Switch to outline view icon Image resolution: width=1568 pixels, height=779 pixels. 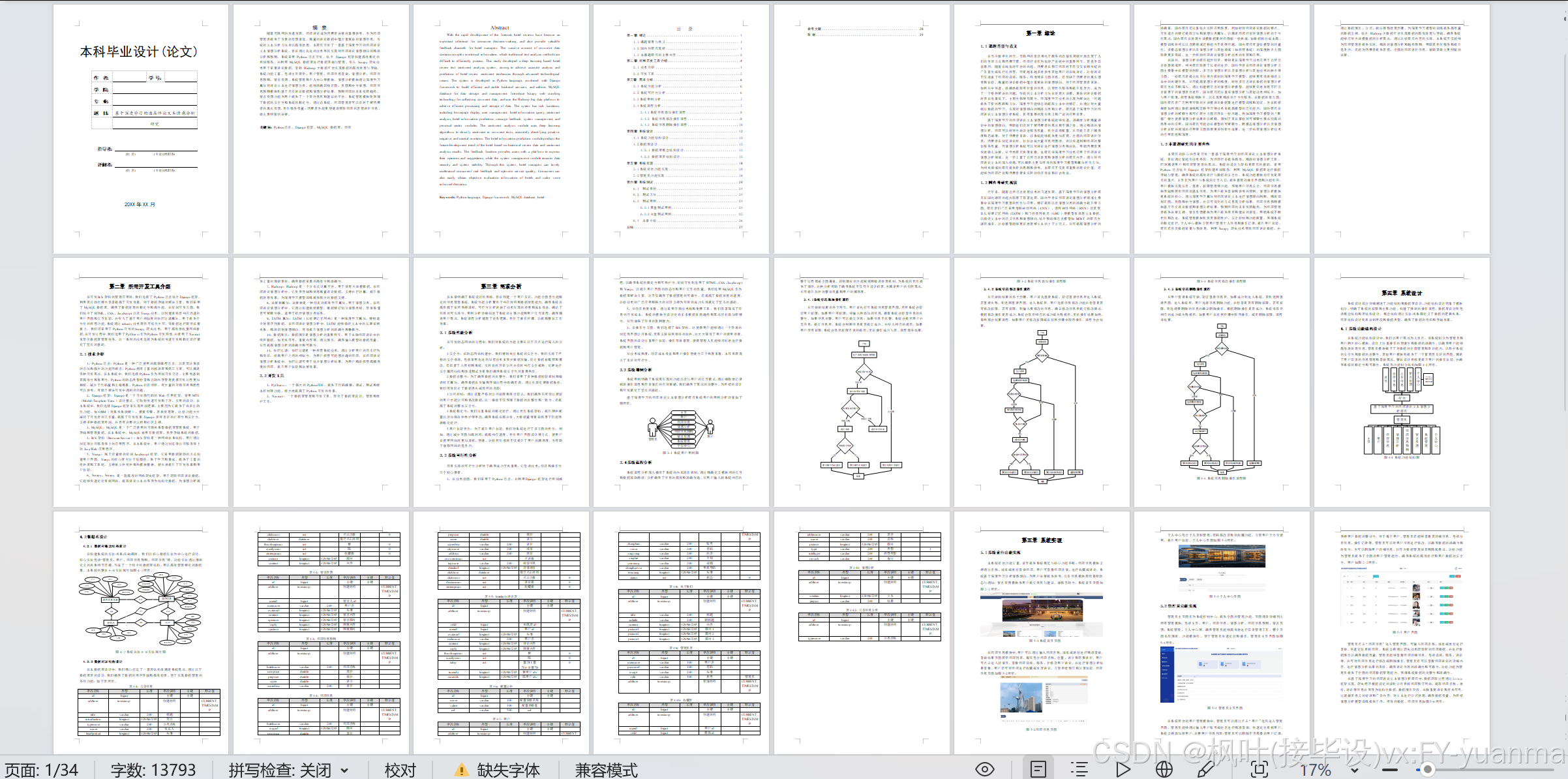tap(1079, 769)
